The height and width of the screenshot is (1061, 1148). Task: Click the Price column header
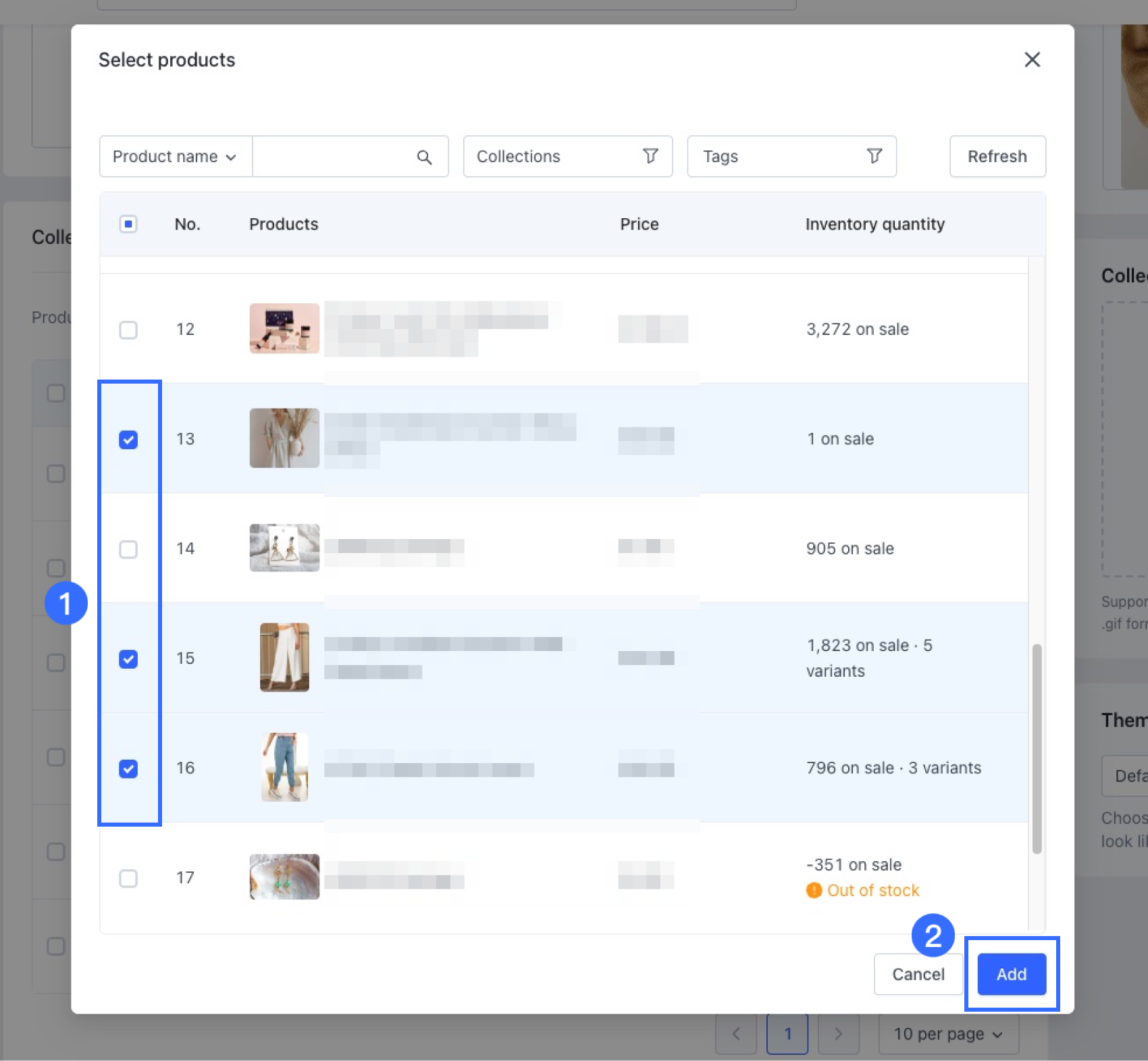coord(640,224)
